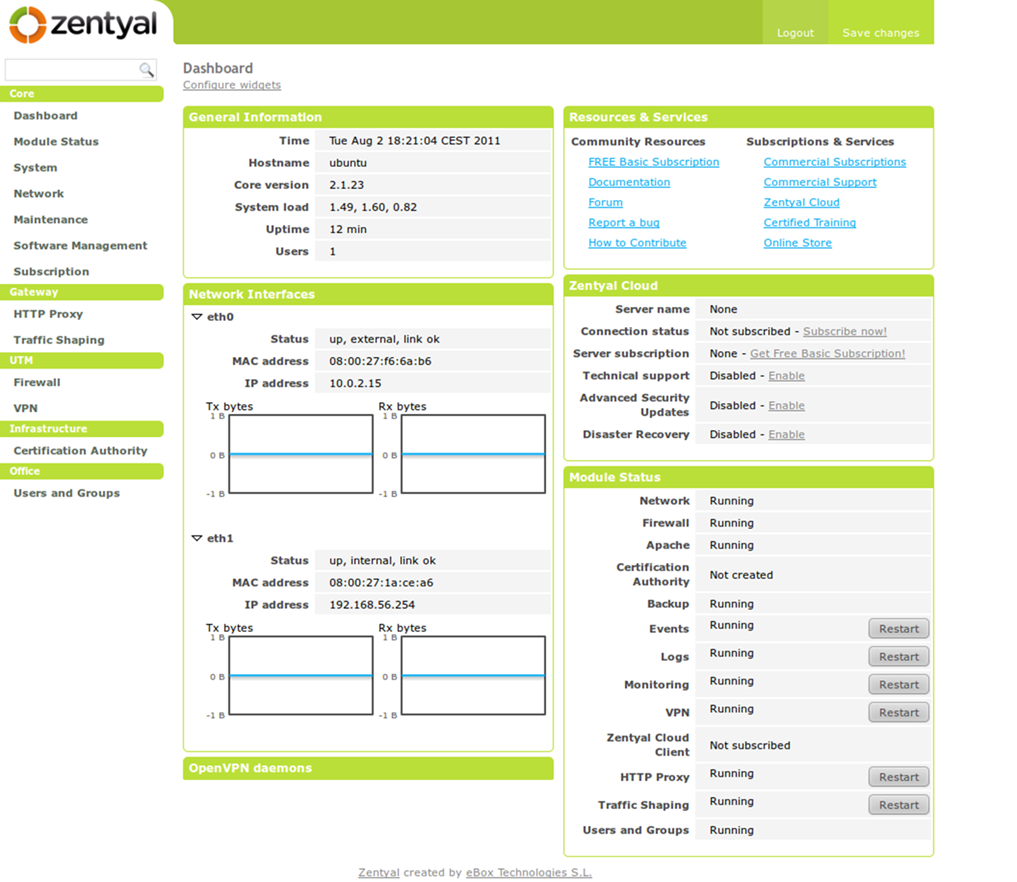This screenshot has width=1017, height=882.
Task: Restart the Events module
Action: tap(898, 628)
